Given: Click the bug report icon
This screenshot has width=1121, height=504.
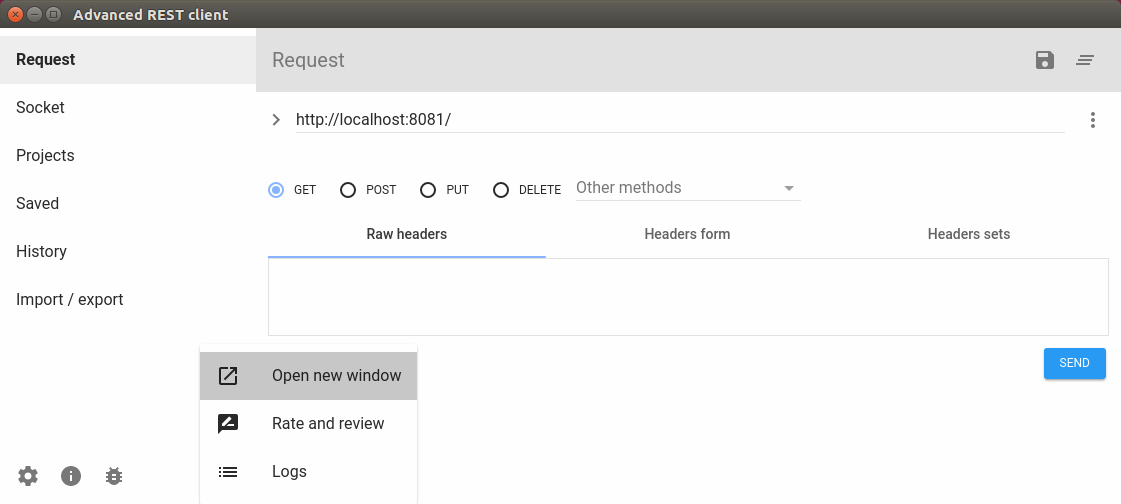Looking at the screenshot, I should click(x=114, y=476).
